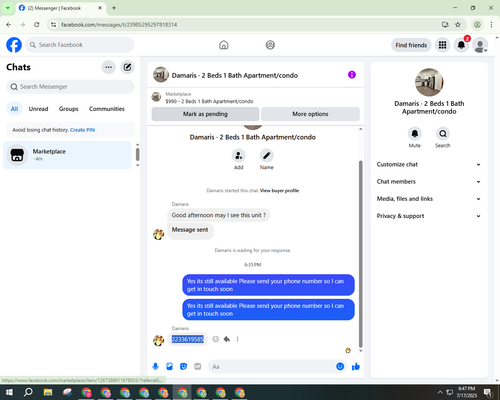Screen dimensions: 500x400
Task: Open emoji picker in message box
Action: pos(340,367)
